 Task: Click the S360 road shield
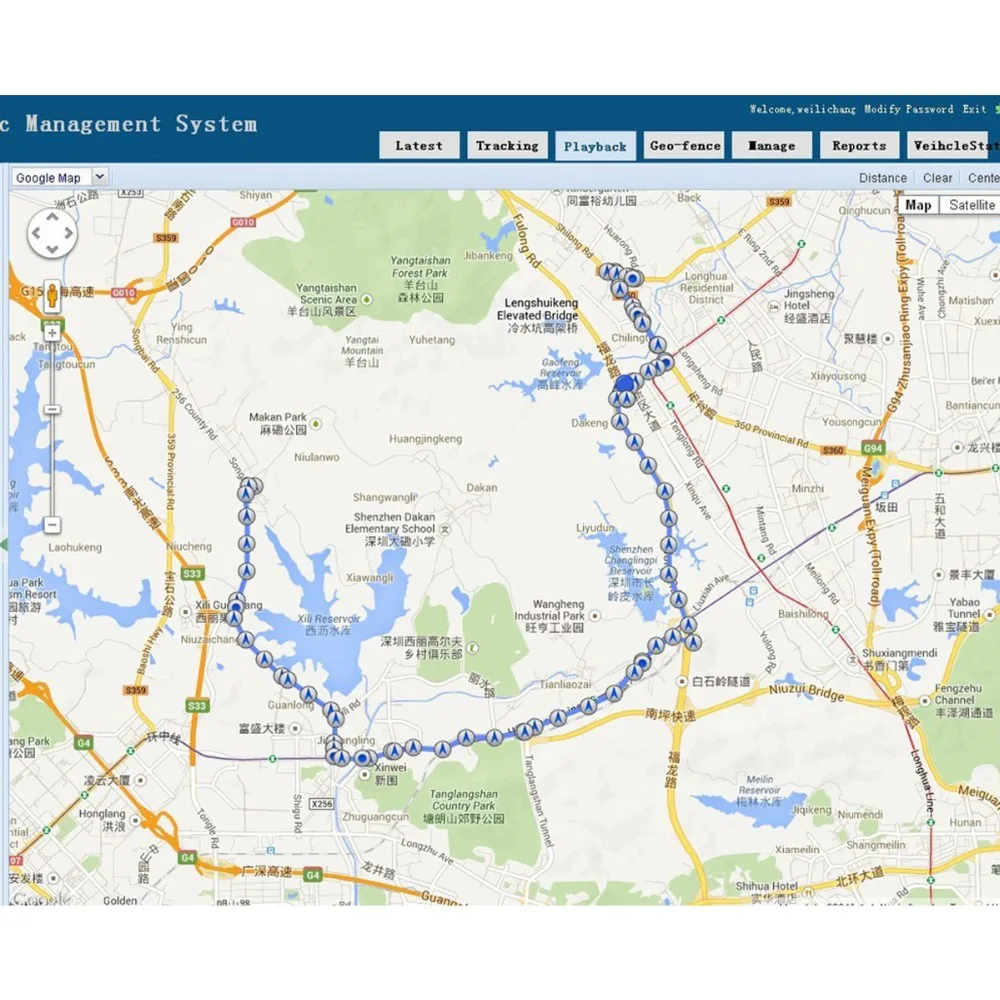832,450
